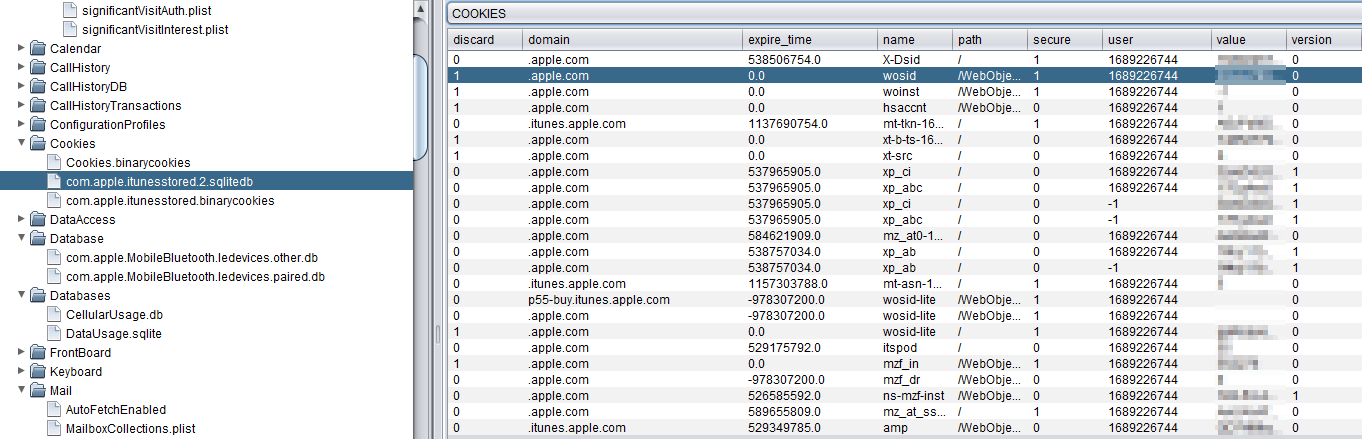This screenshot has width=1362, height=439.
Task: Click the Database folder icon
Action: coord(38,238)
